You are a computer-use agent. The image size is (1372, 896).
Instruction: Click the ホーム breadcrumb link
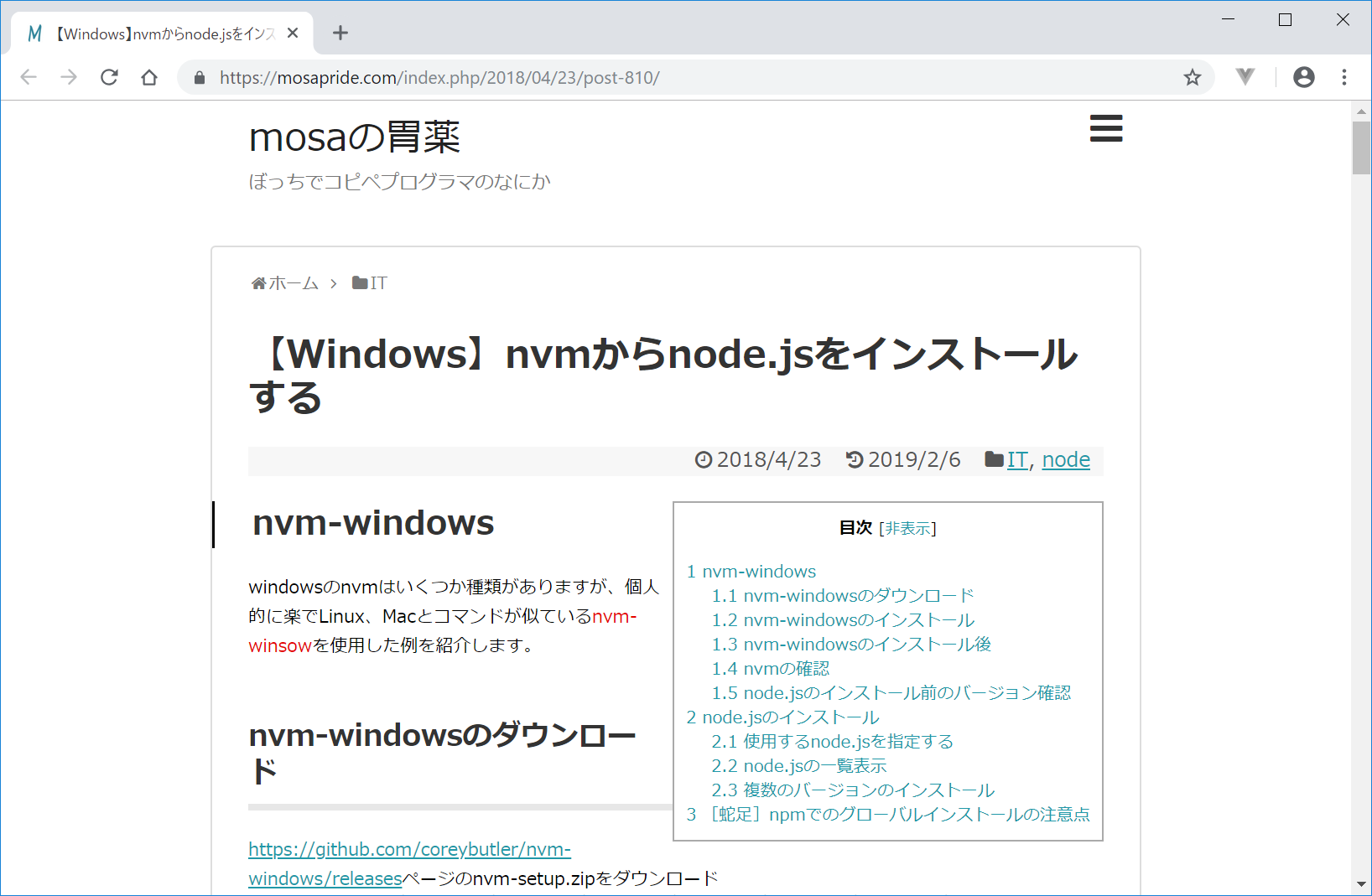coord(293,283)
